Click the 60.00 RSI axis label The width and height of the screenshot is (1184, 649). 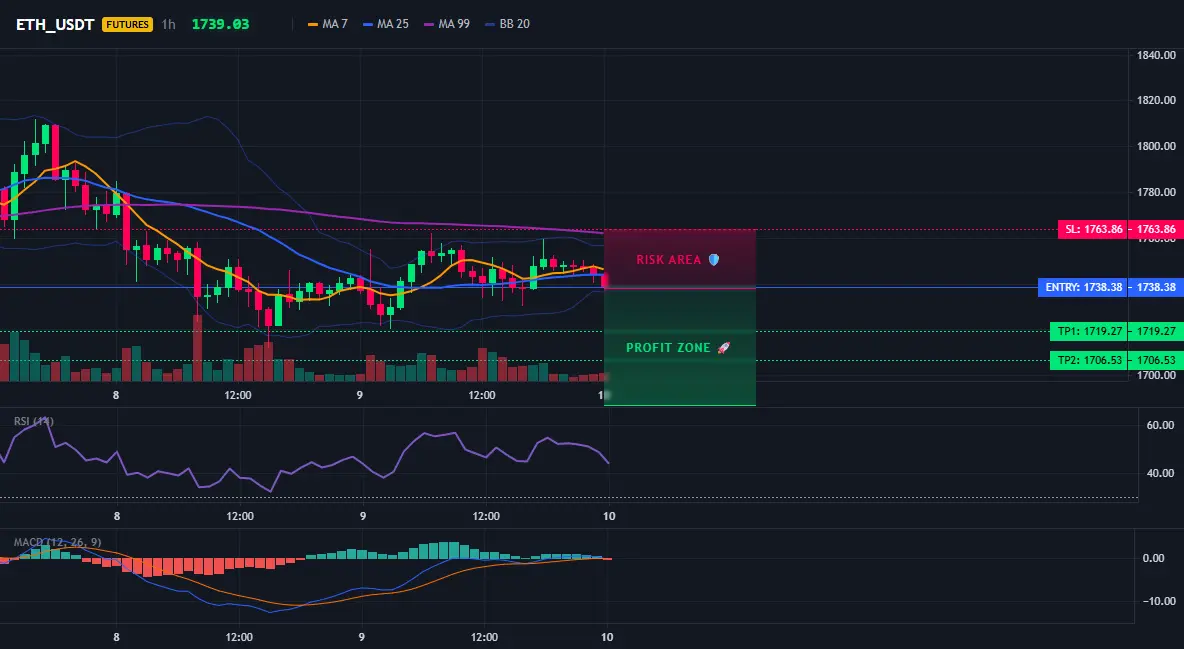click(1160, 425)
